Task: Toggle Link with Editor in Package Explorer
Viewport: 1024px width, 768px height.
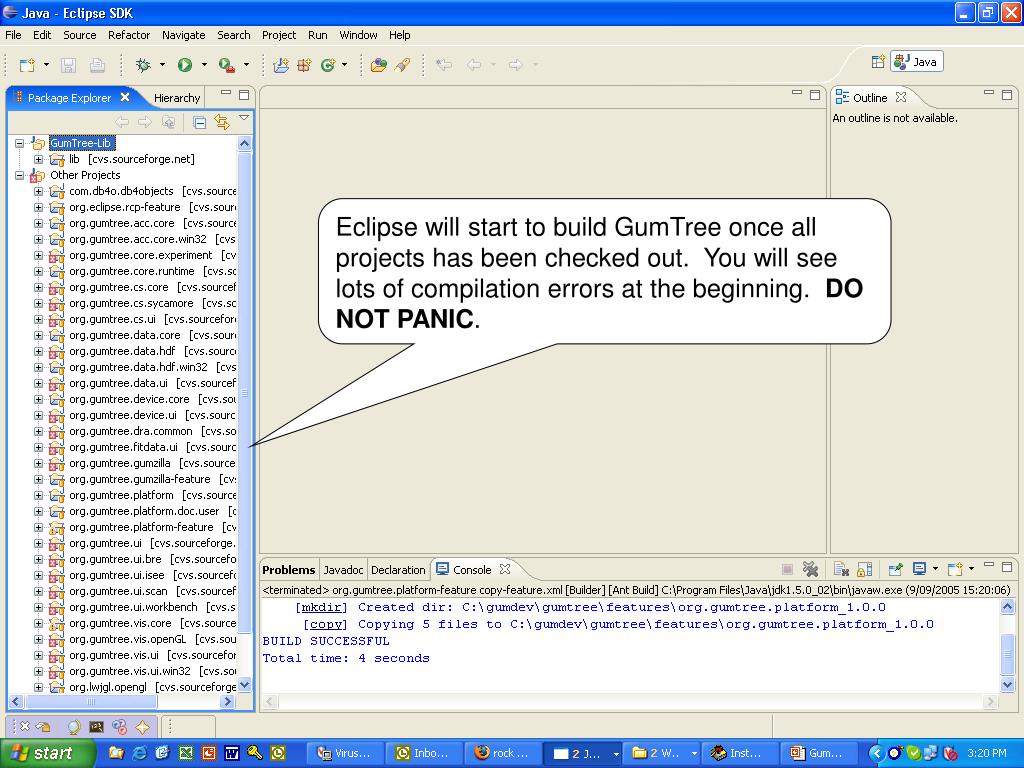Action: (222, 122)
